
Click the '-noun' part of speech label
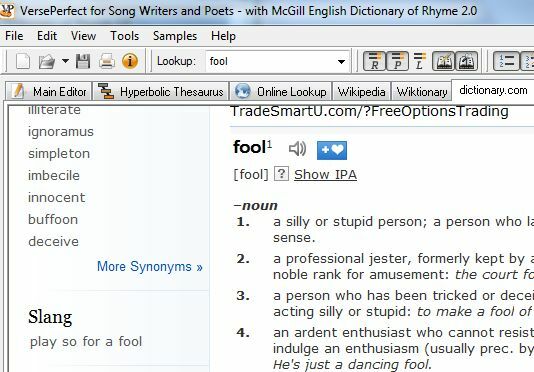click(255, 206)
